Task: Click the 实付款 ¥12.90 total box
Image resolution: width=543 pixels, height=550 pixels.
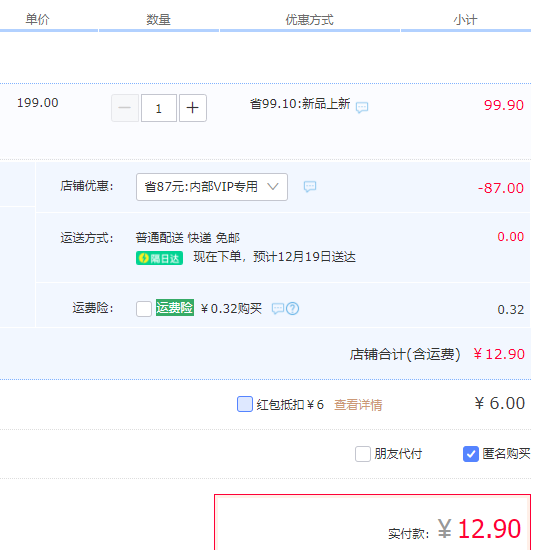Action: 373,522
